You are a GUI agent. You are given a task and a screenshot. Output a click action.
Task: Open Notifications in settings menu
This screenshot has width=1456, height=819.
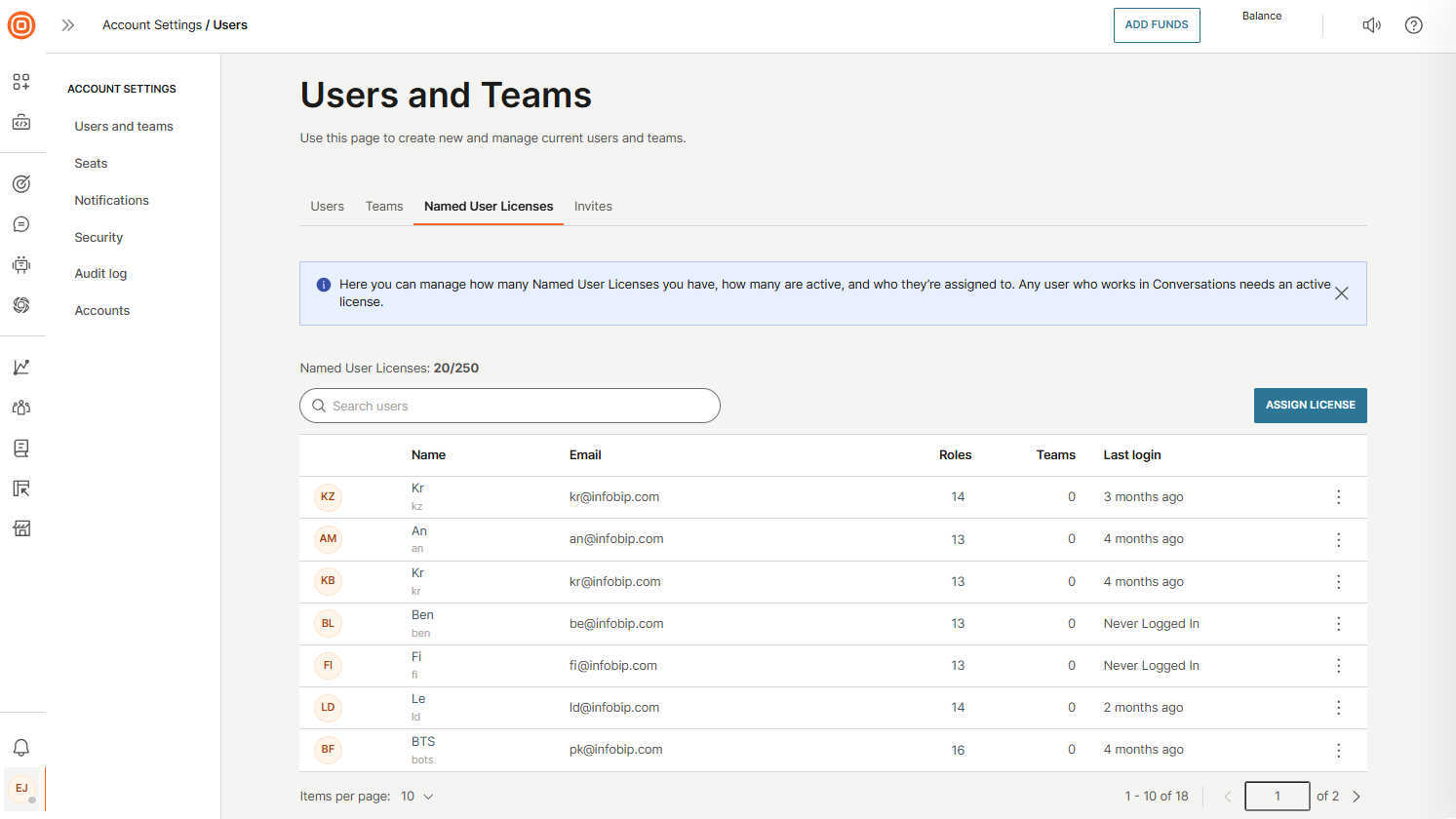pos(112,201)
